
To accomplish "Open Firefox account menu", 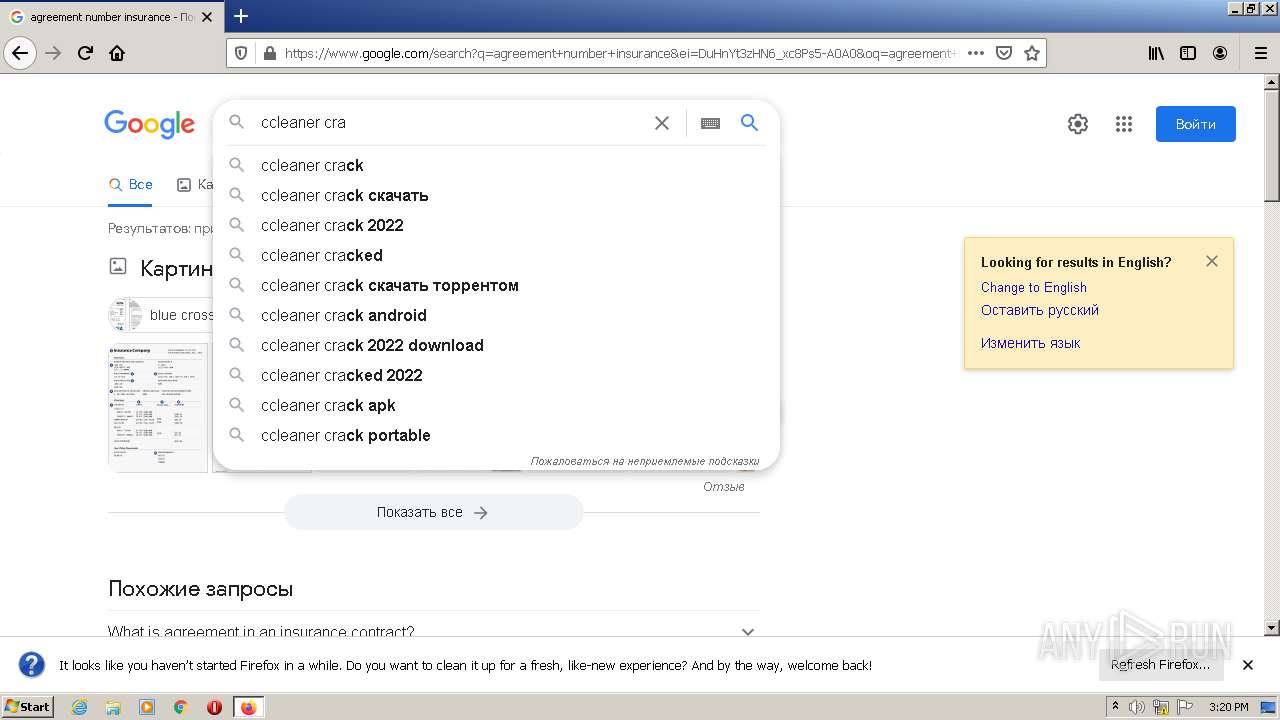I will pyautogui.click(x=1220, y=53).
